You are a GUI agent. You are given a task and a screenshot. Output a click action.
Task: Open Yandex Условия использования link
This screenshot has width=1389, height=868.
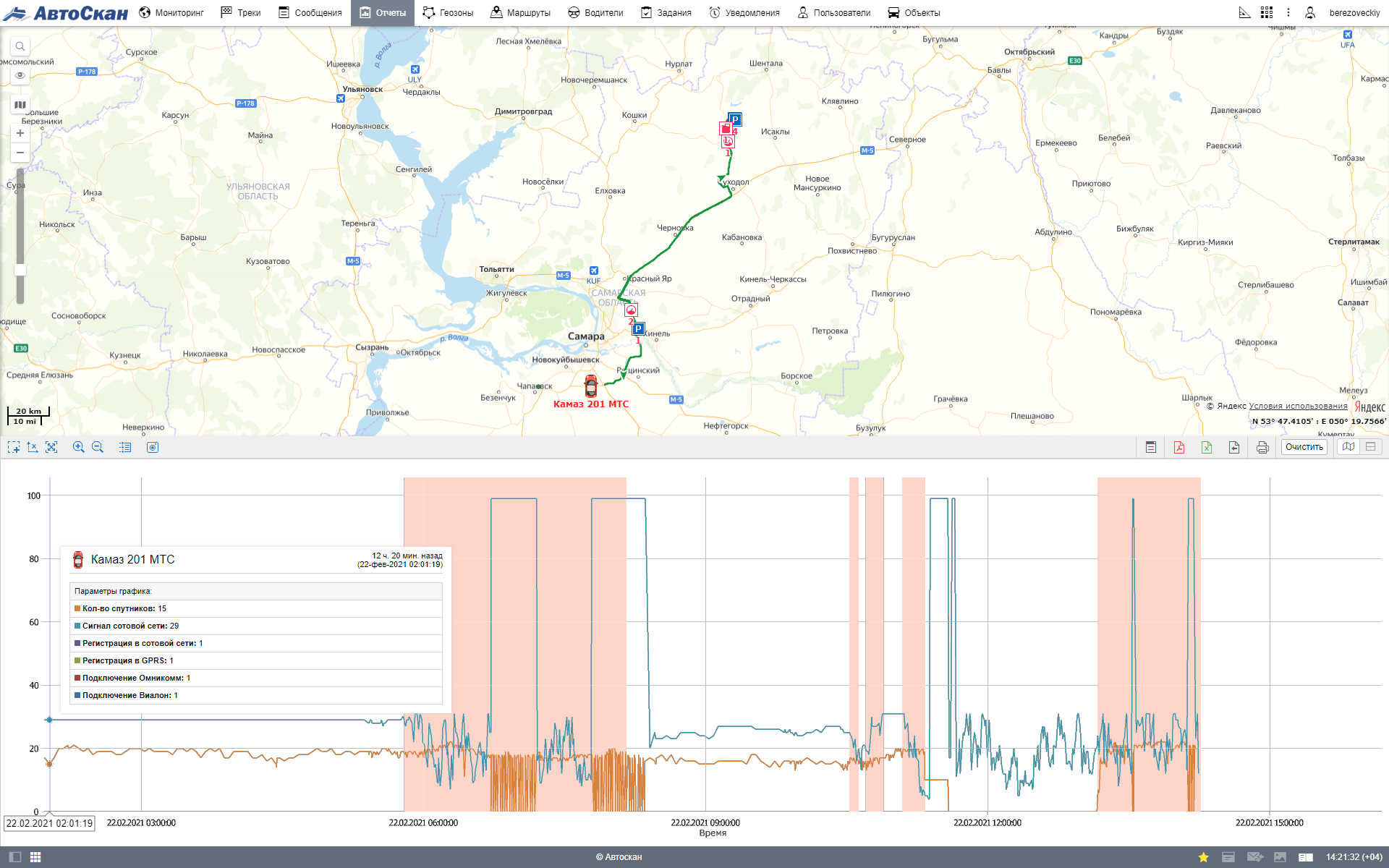pyautogui.click(x=1298, y=406)
